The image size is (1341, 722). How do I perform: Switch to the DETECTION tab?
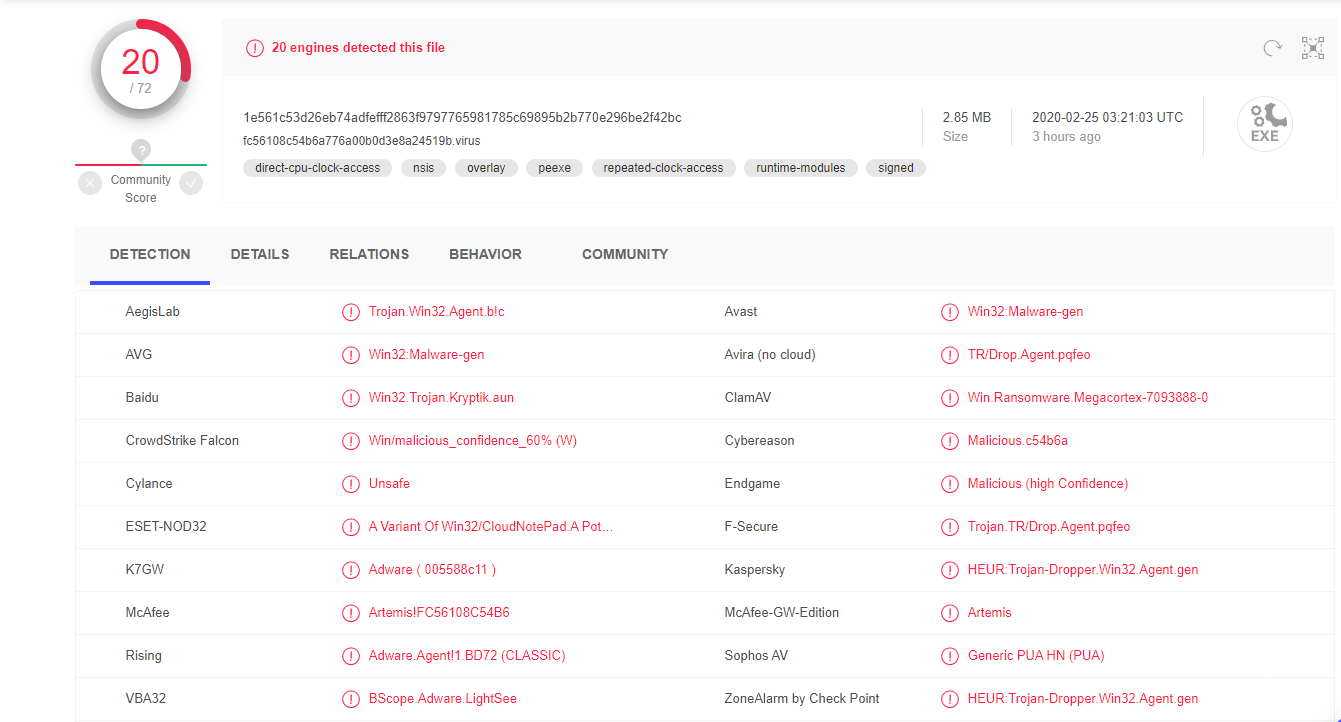[150, 255]
